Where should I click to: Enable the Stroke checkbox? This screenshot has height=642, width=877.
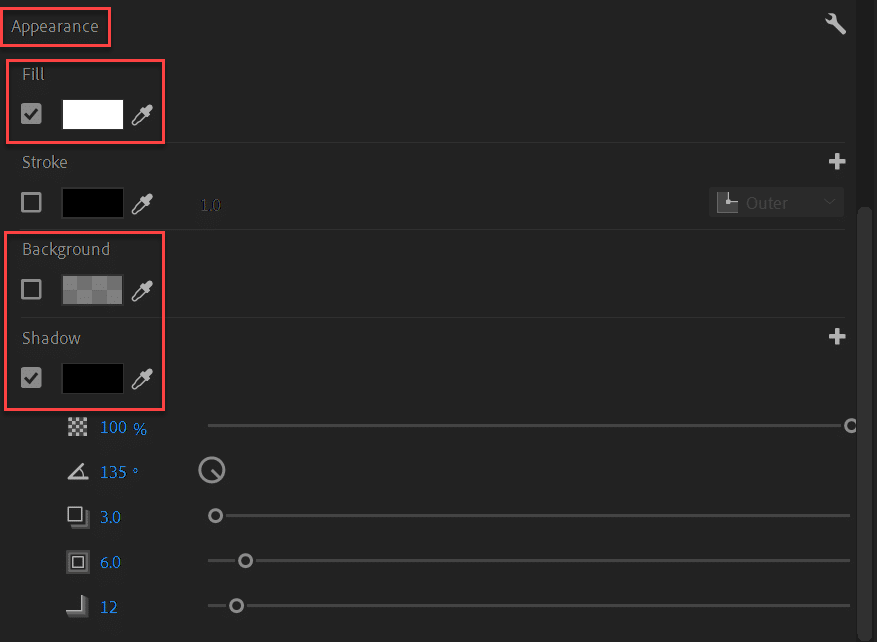click(31, 202)
